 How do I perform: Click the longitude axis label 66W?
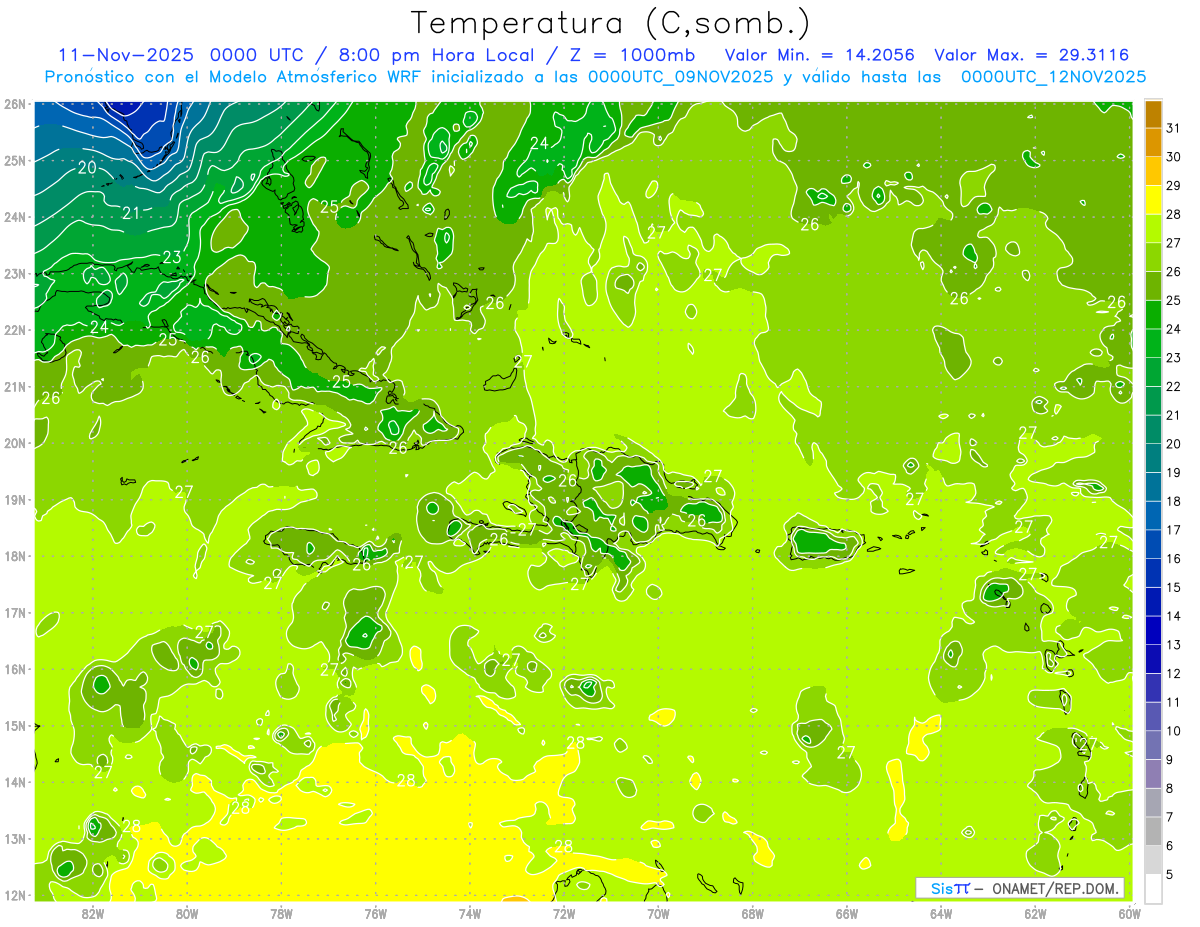(x=847, y=913)
